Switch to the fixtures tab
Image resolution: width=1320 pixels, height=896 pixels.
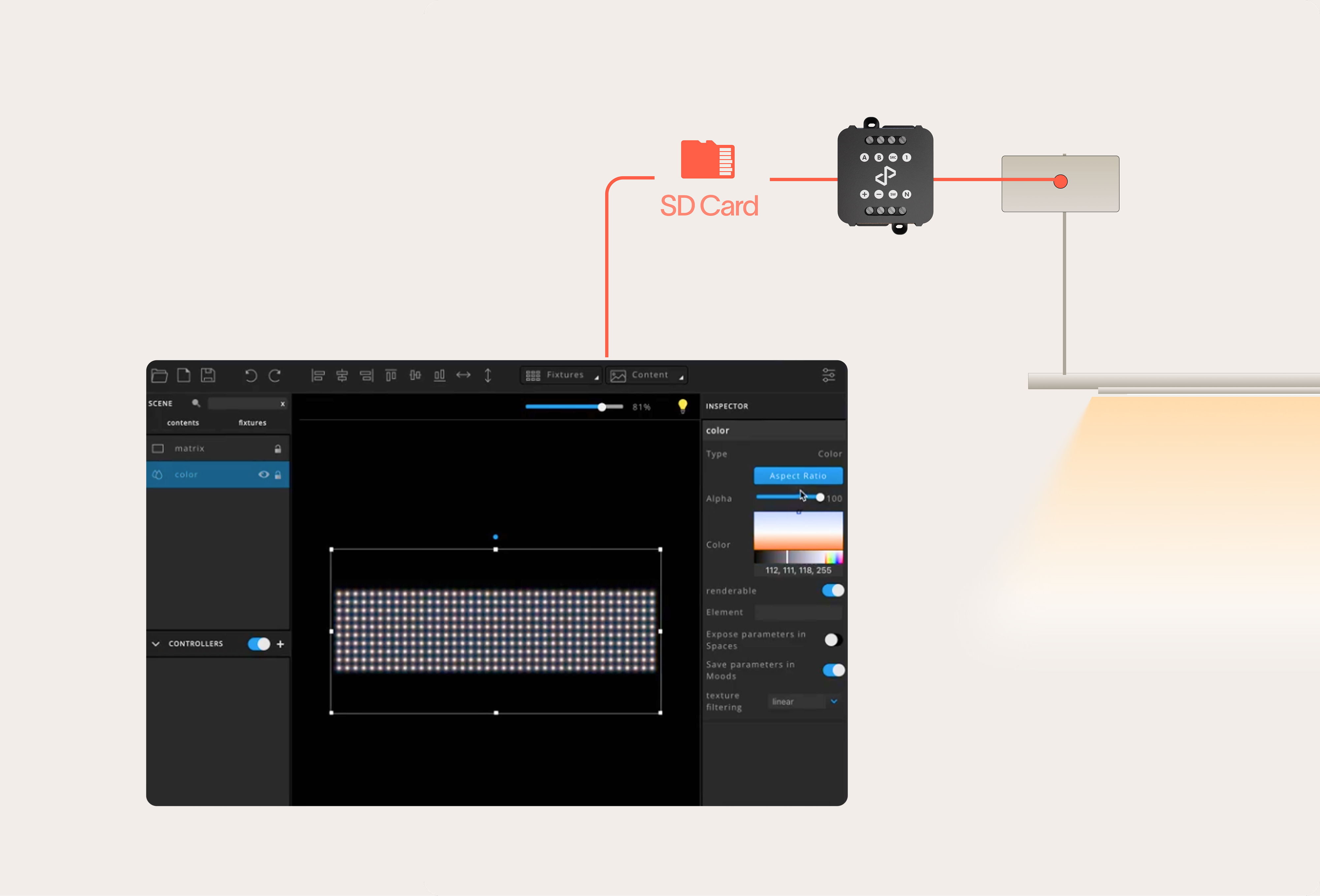[252, 423]
